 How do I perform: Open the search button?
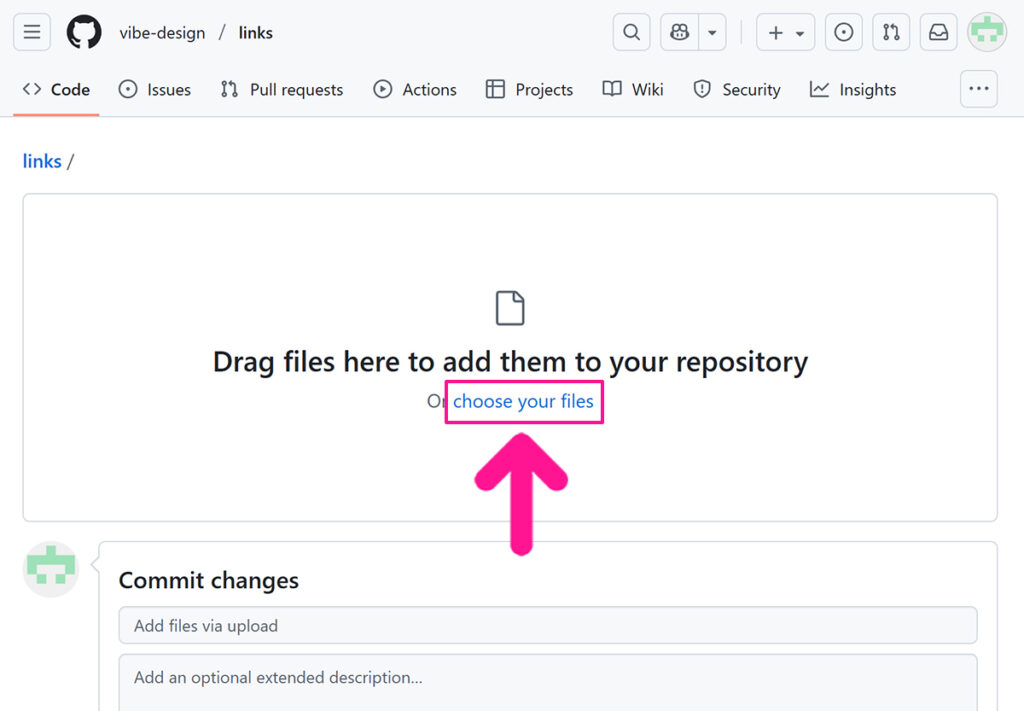point(631,33)
